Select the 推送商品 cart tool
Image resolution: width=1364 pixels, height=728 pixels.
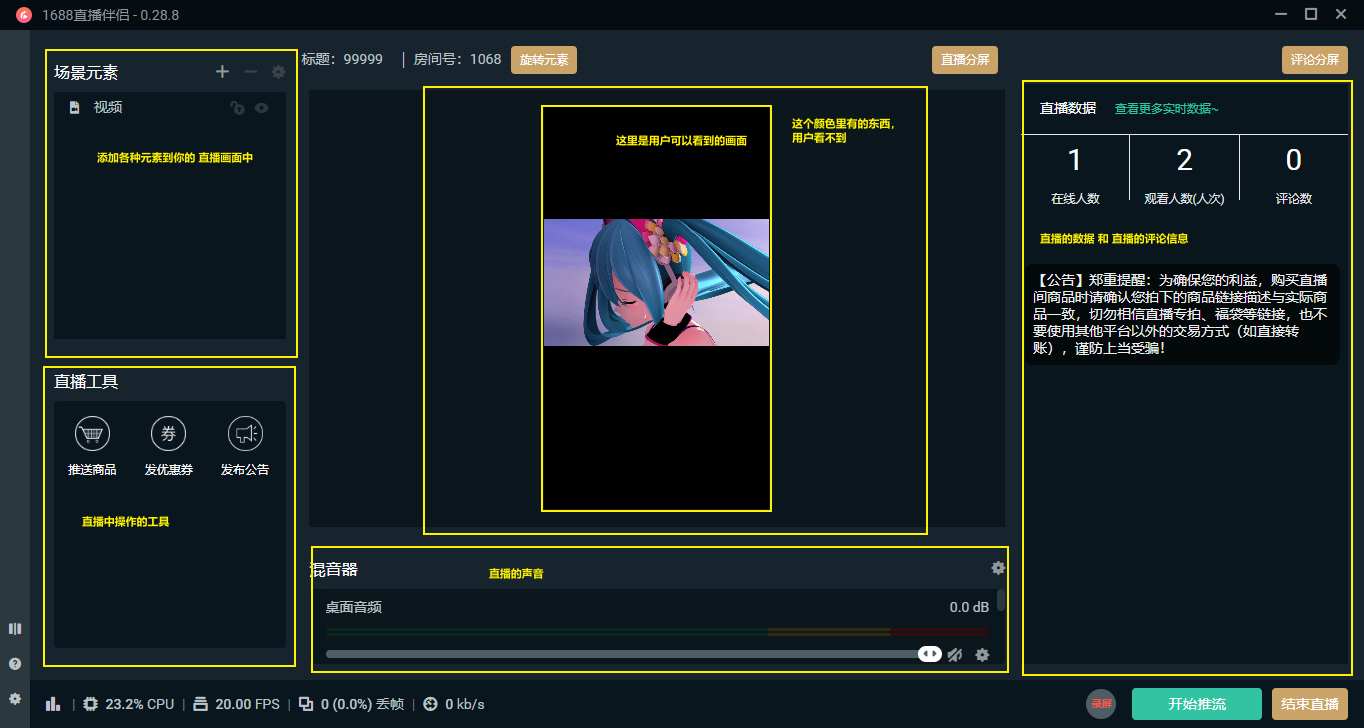point(91,434)
